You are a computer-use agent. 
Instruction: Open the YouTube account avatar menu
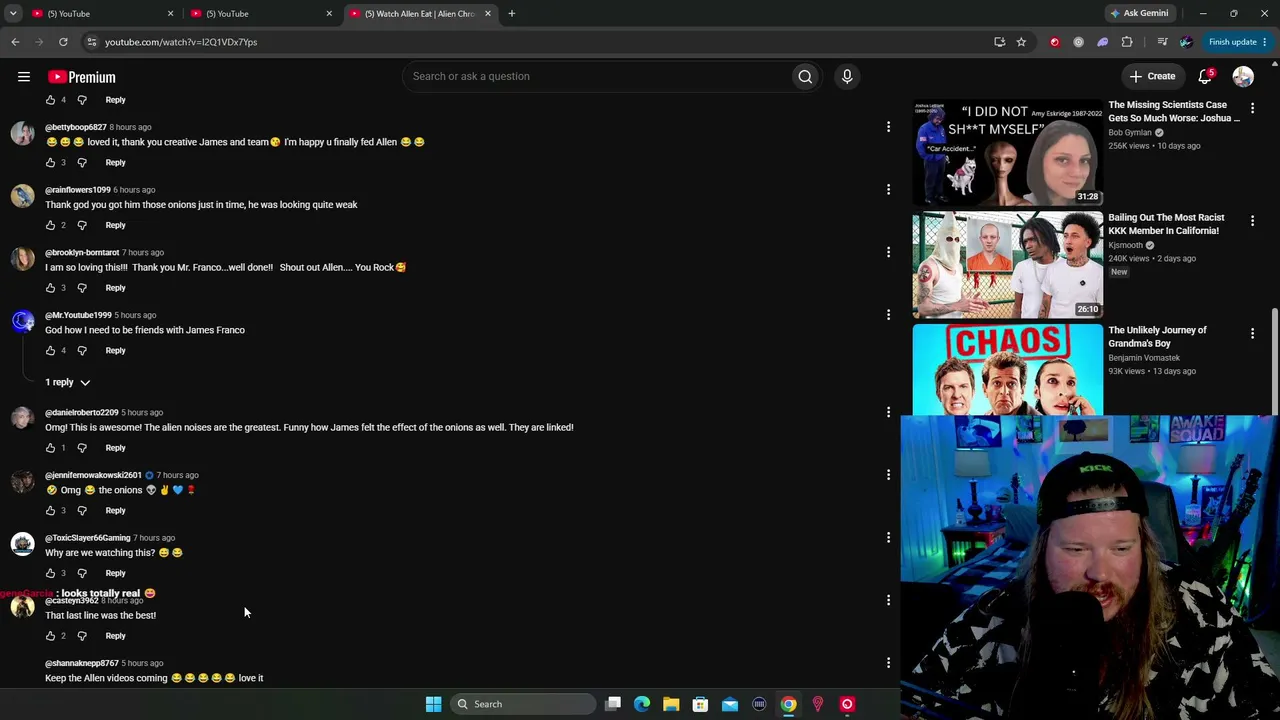pos(1243,76)
